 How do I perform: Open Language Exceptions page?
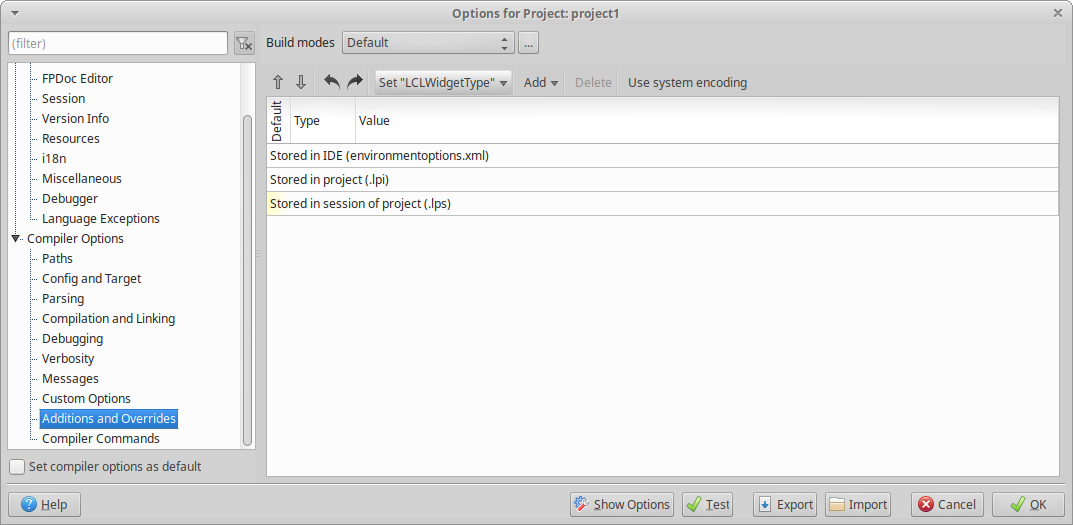coord(101,218)
